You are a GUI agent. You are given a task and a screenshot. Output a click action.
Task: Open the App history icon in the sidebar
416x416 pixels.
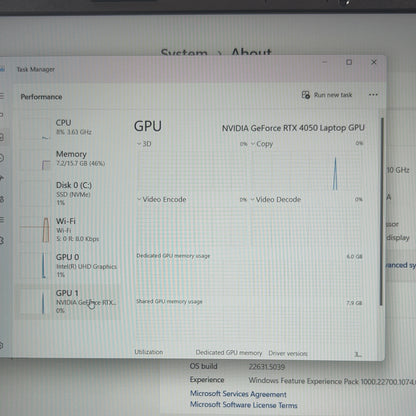pyautogui.click(x=2, y=158)
